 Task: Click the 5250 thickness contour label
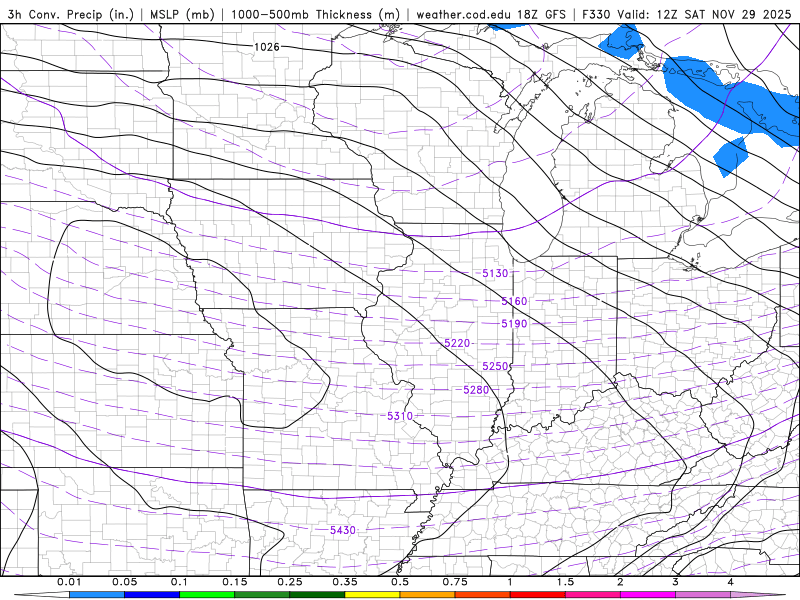(495, 366)
